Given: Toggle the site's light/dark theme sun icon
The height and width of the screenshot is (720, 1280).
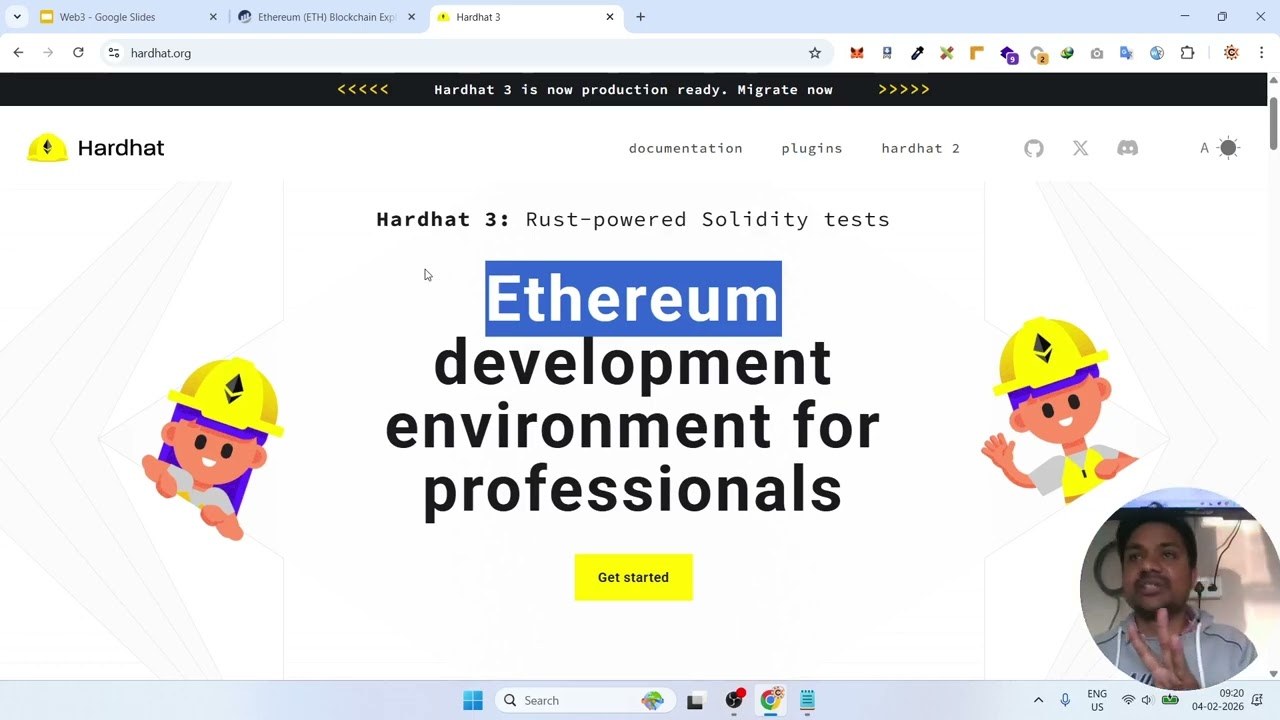Looking at the screenshot, I should [1229, 148].
